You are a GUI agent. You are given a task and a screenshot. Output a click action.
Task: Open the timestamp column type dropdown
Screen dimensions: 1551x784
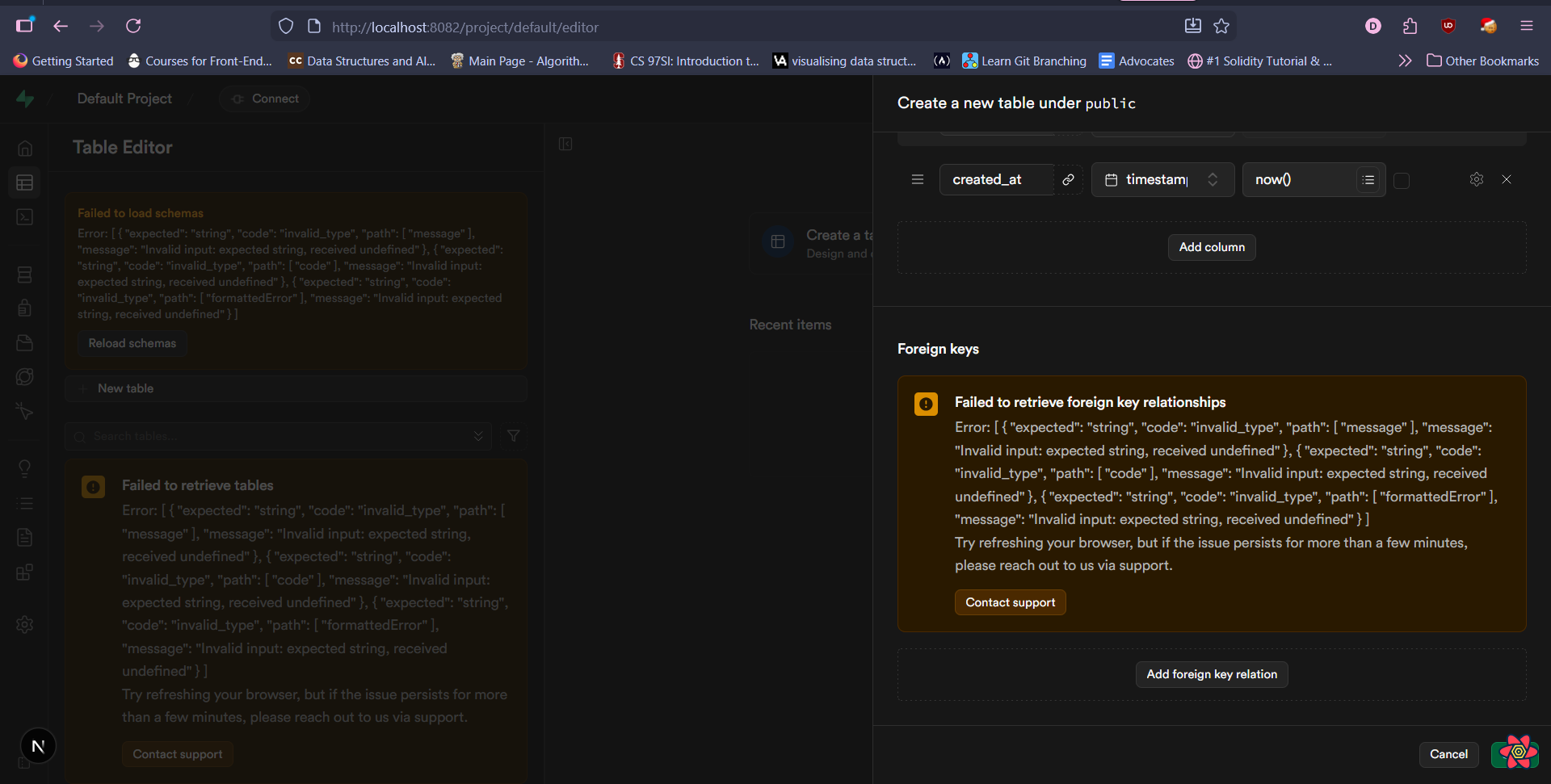pyautogui.click(x=1162, y=179)
